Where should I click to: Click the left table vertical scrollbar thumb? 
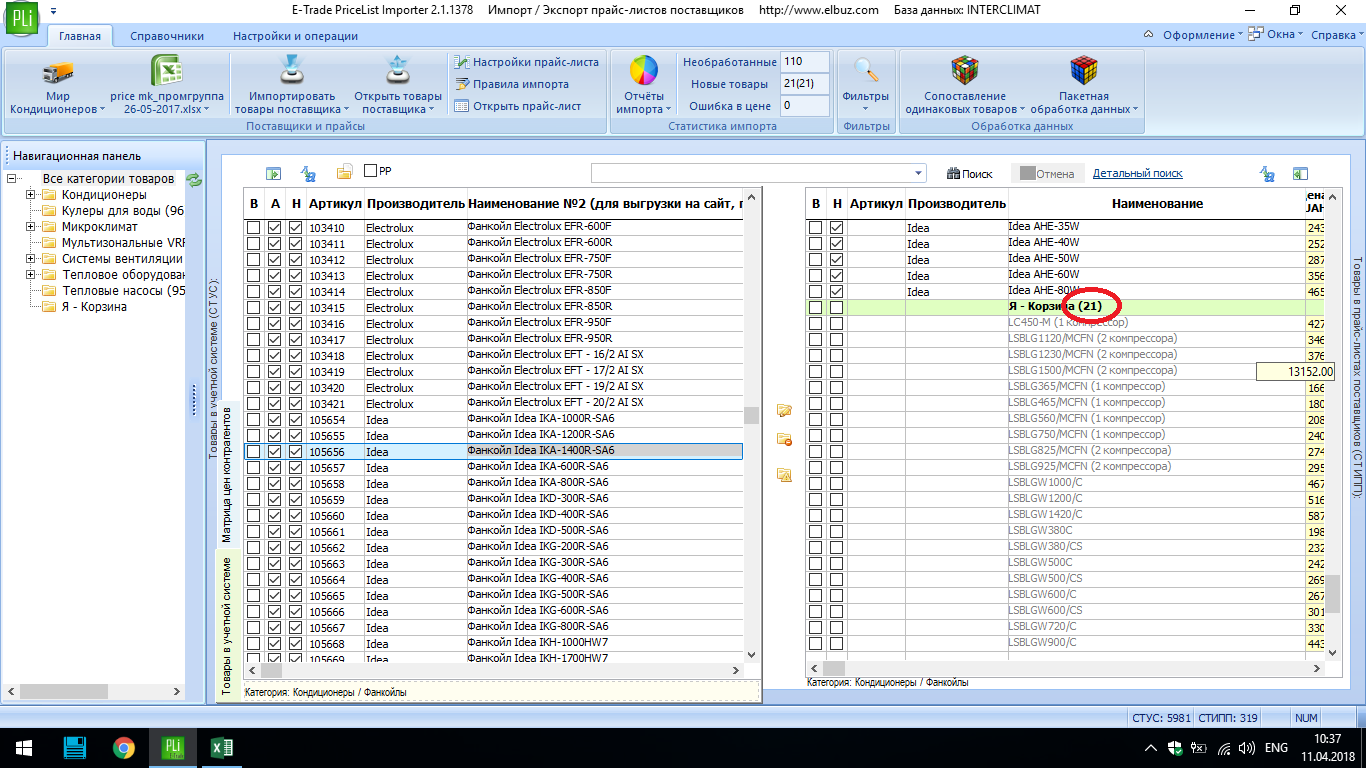pos(751,415)
